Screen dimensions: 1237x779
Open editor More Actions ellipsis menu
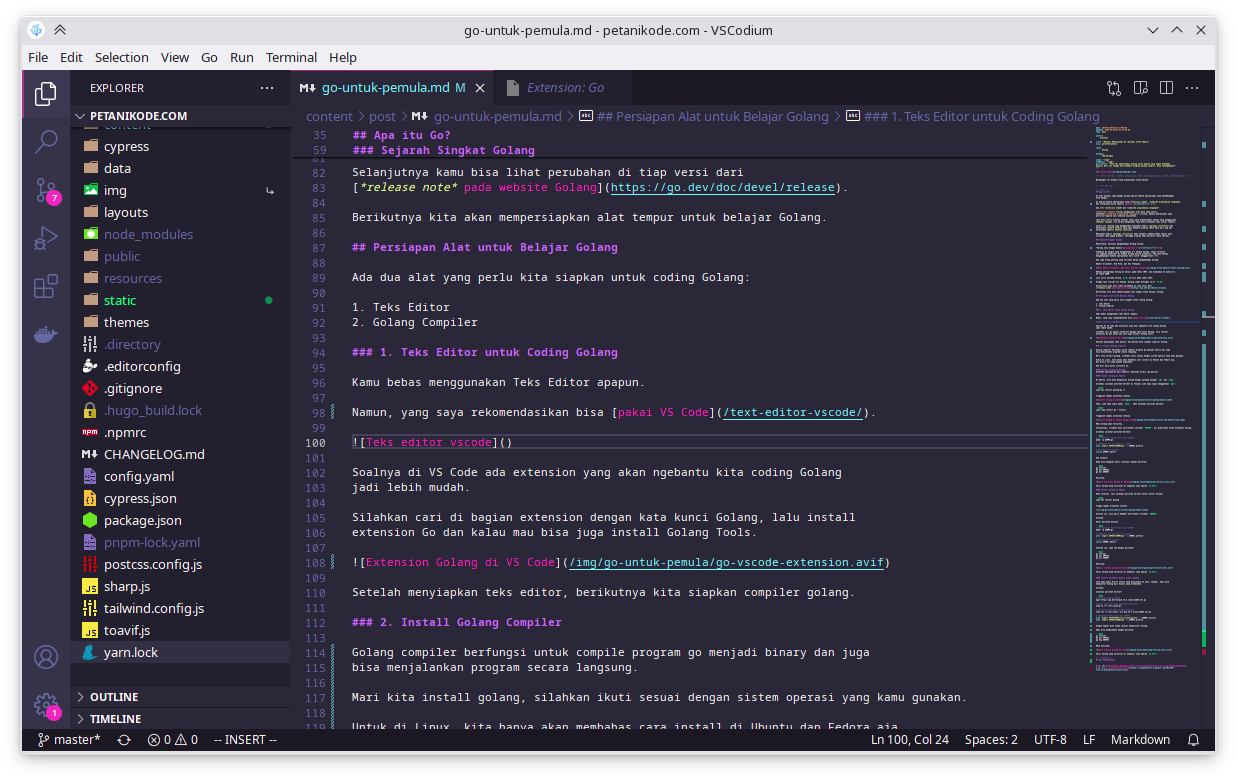point(1192,88)
